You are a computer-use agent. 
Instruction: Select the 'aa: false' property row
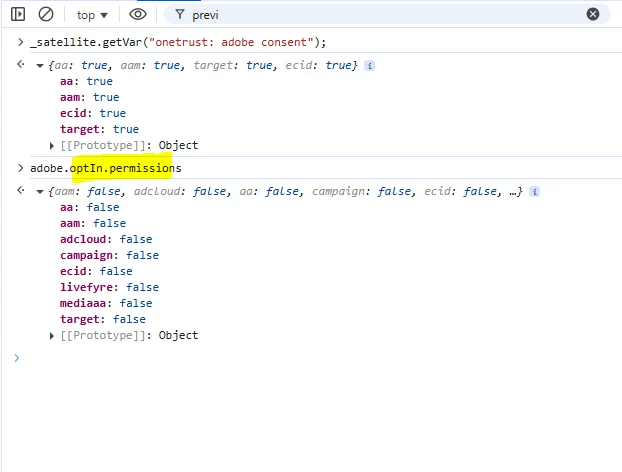[89, 207]
